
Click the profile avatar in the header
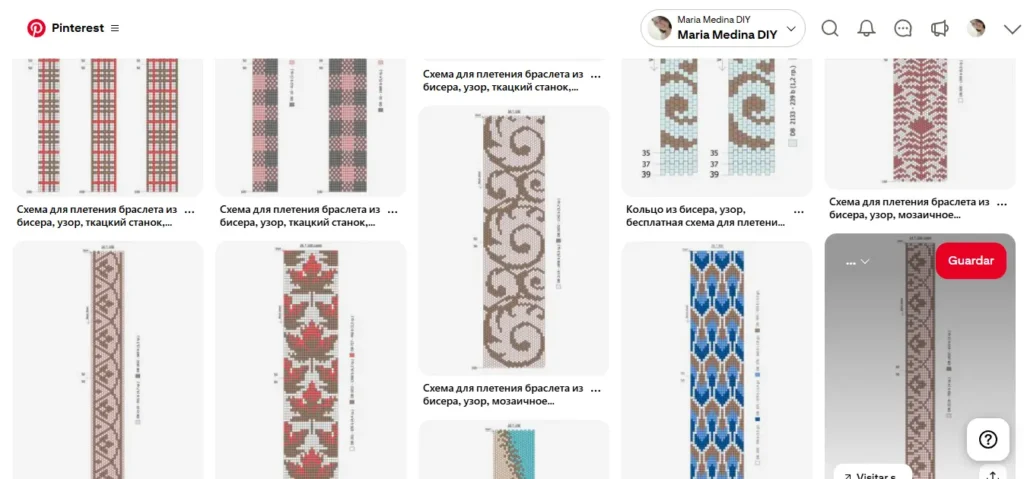976,28
